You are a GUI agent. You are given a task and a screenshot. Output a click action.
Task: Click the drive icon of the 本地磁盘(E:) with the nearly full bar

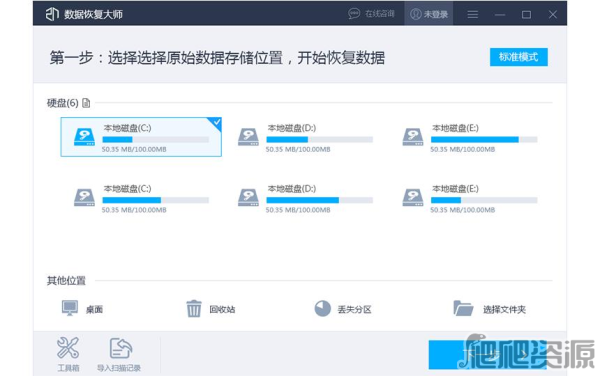point(413,137)
